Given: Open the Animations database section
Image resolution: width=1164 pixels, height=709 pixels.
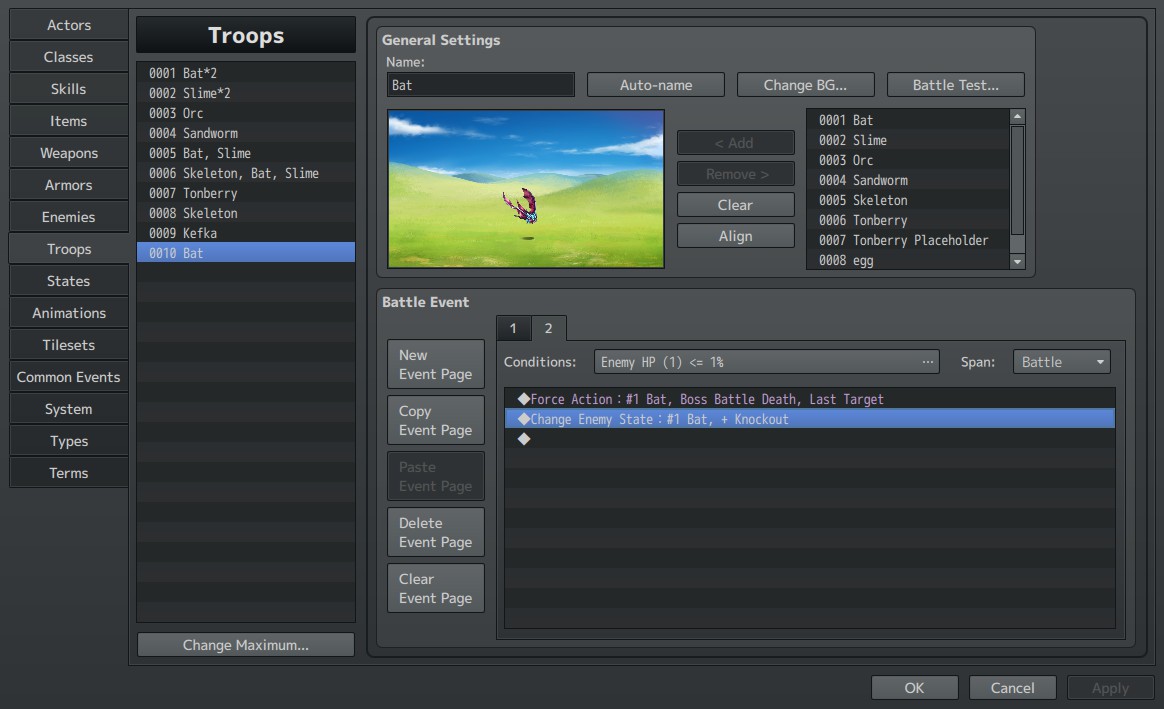Looking at the screenshot, I should tap(68, 313).
